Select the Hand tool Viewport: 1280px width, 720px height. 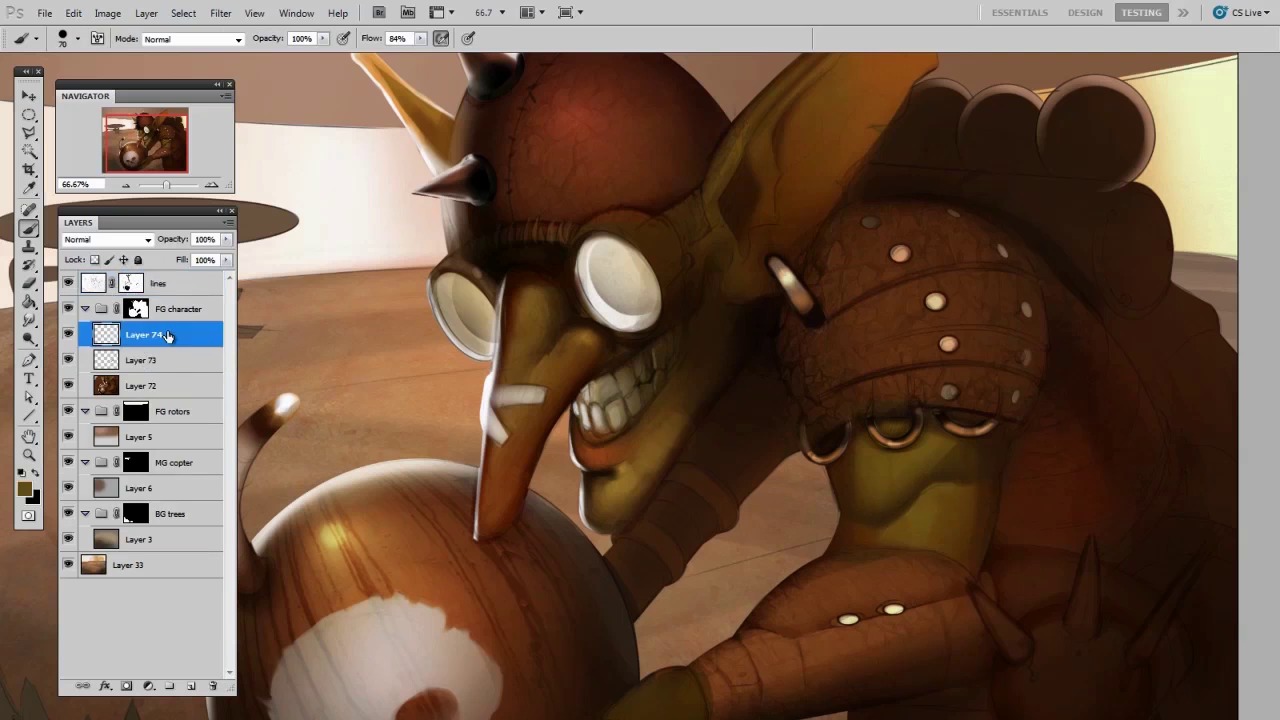point(29,438)
